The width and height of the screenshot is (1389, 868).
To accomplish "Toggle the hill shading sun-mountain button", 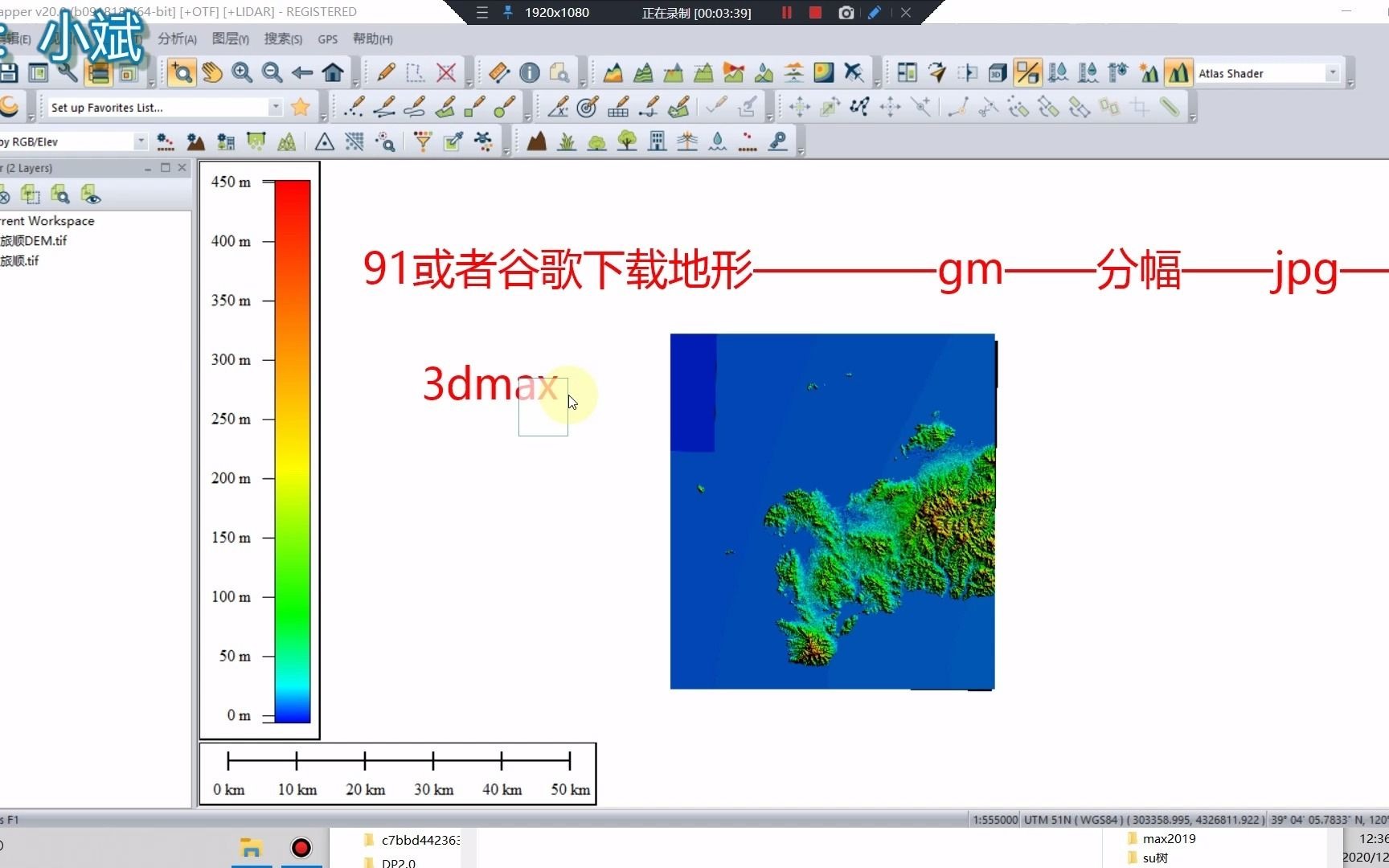I will click(x=1149, y=73).
